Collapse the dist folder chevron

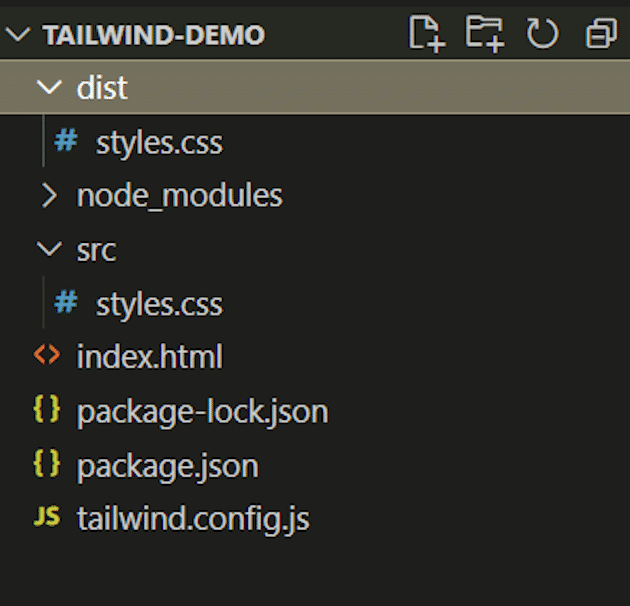tap(48, 88)
